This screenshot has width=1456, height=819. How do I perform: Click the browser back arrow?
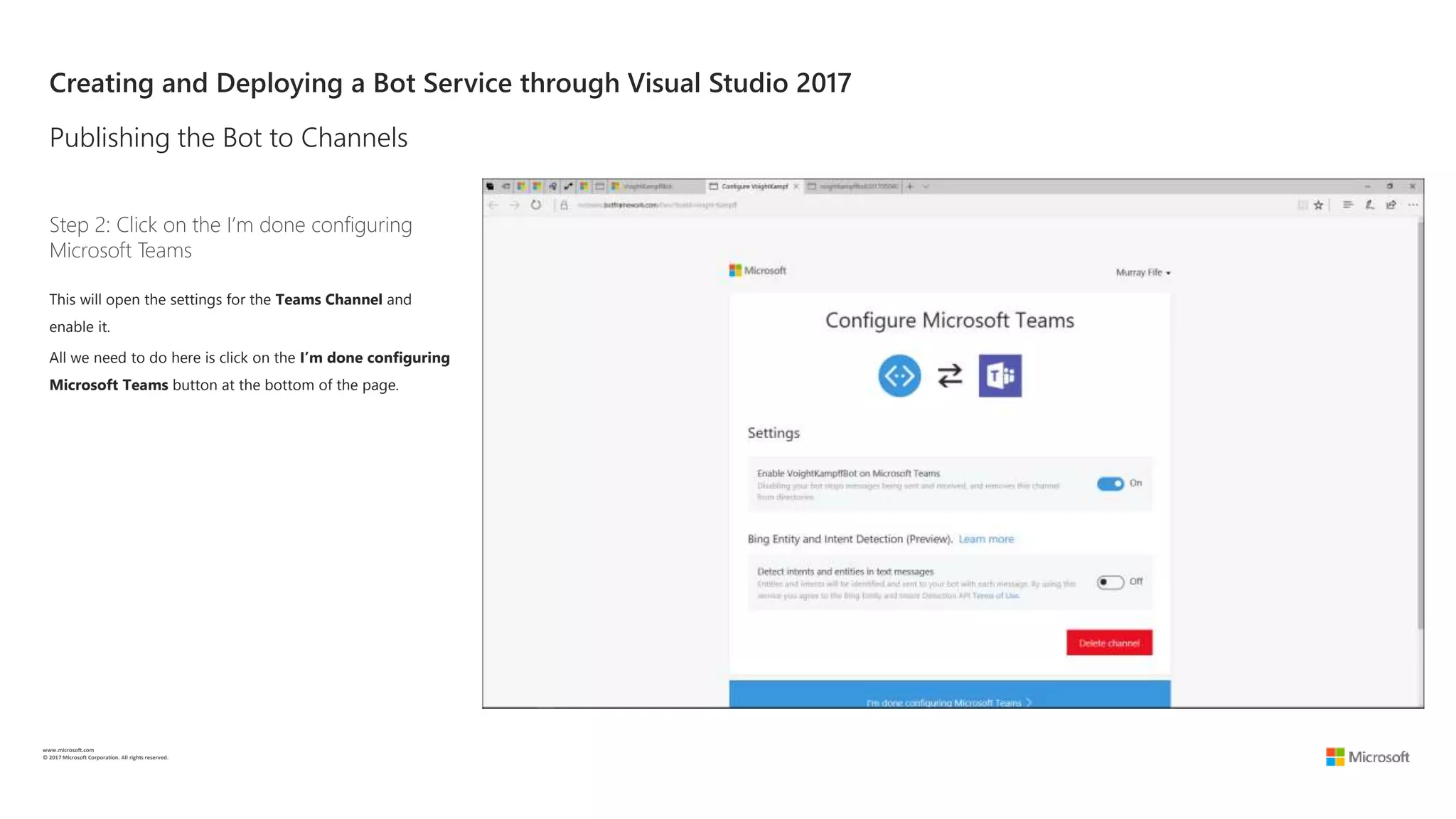[493, 205]
